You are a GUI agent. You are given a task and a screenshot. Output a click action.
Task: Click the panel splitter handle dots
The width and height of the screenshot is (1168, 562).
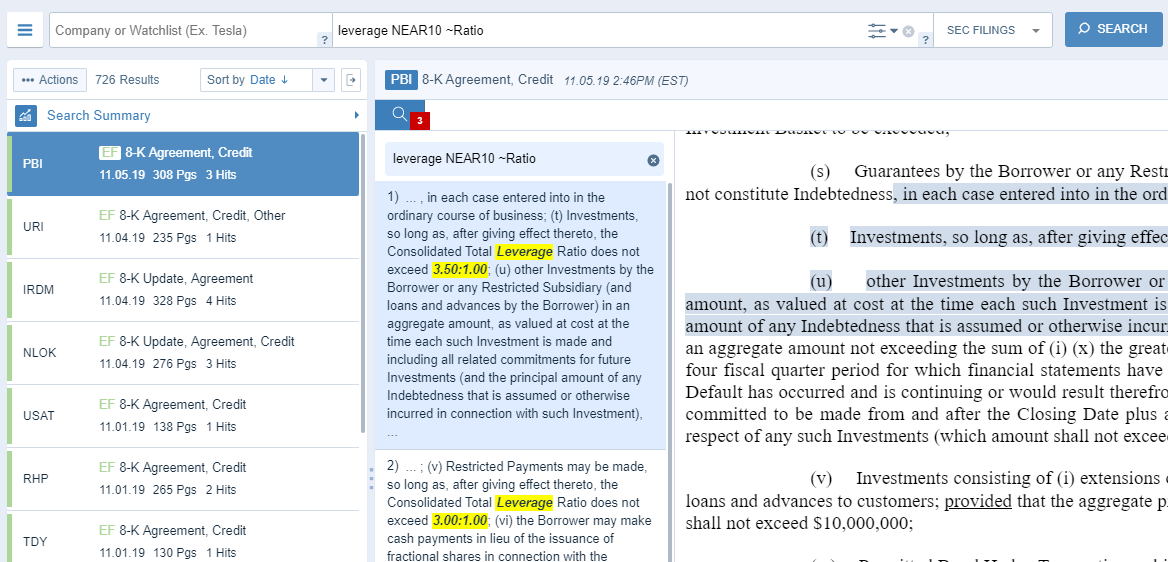point(371,479)
